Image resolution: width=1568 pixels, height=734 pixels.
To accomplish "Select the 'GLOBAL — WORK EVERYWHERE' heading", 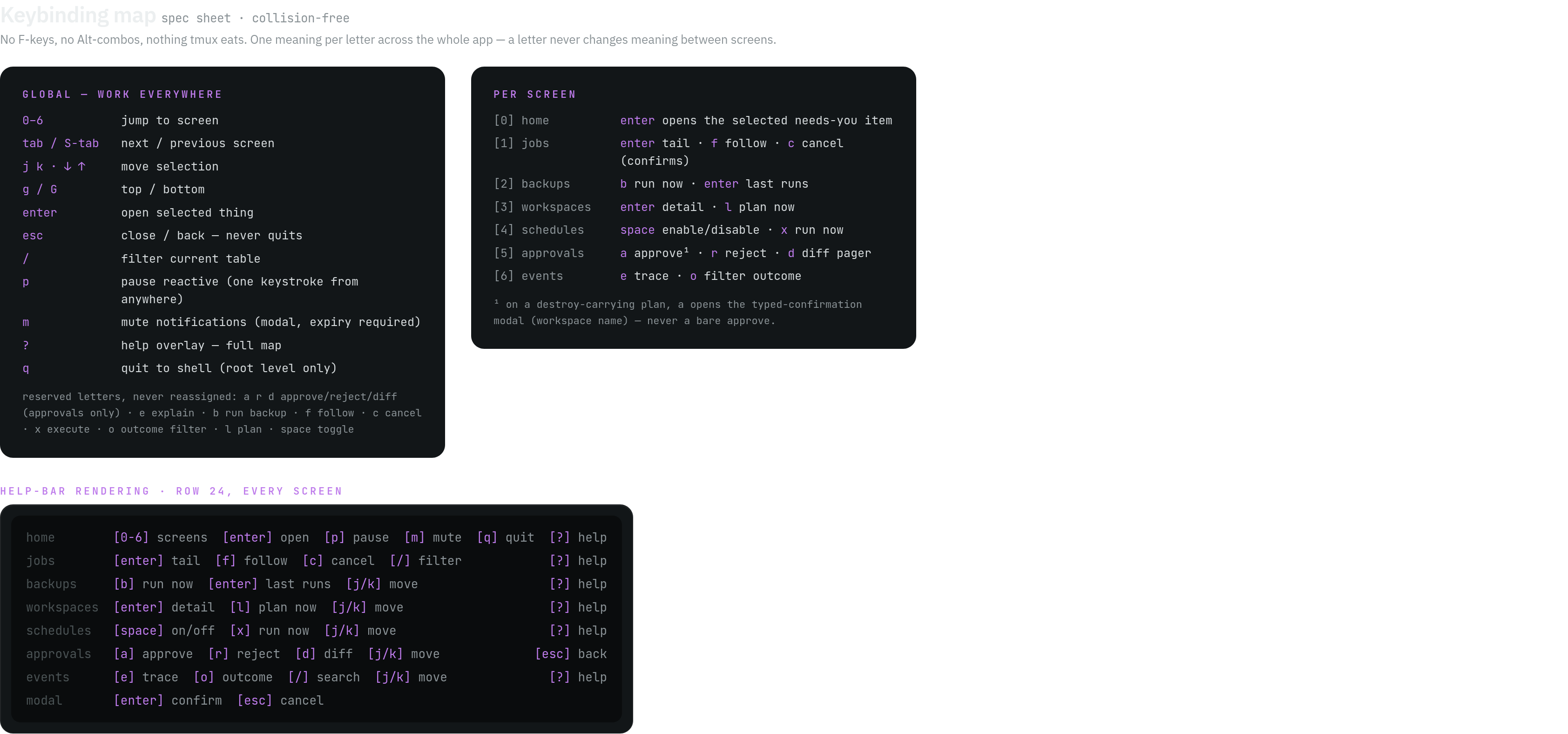I will (122, 95).
